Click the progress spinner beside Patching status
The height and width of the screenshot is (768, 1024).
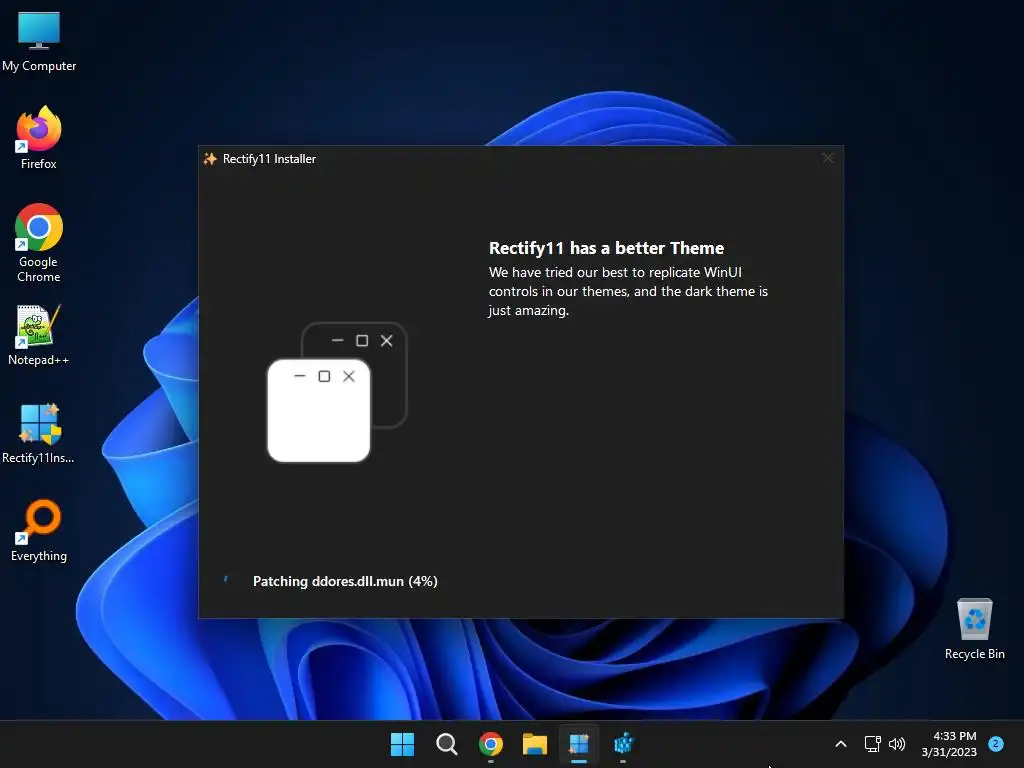point(227,580)
